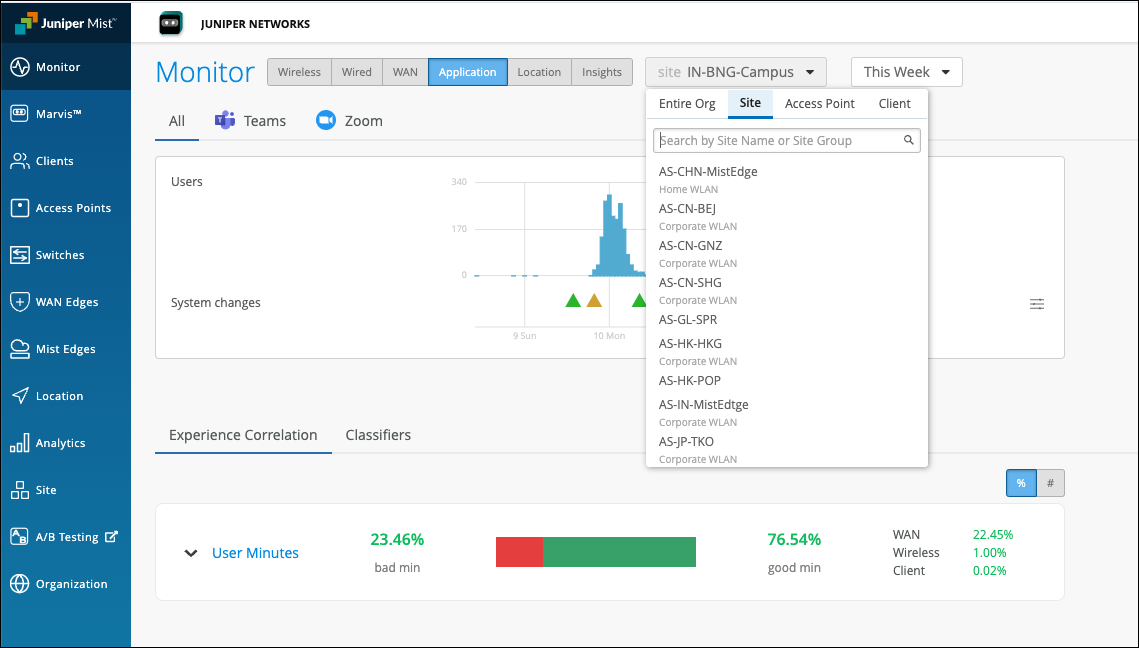This screenshot has height=648, width=1139.
Task: Open chart settings sliders icon
Action: pos(1037,304)
